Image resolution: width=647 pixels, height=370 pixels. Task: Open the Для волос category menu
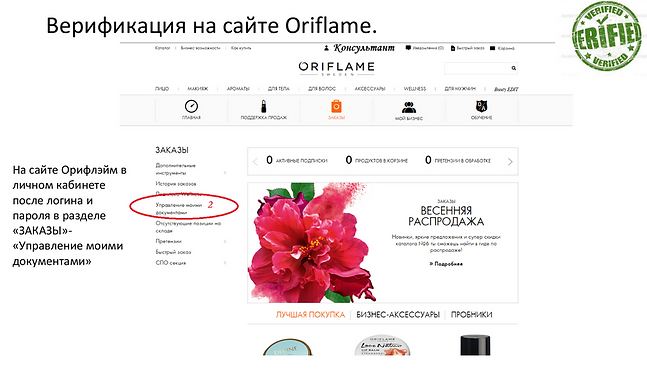tap(322, 89)
